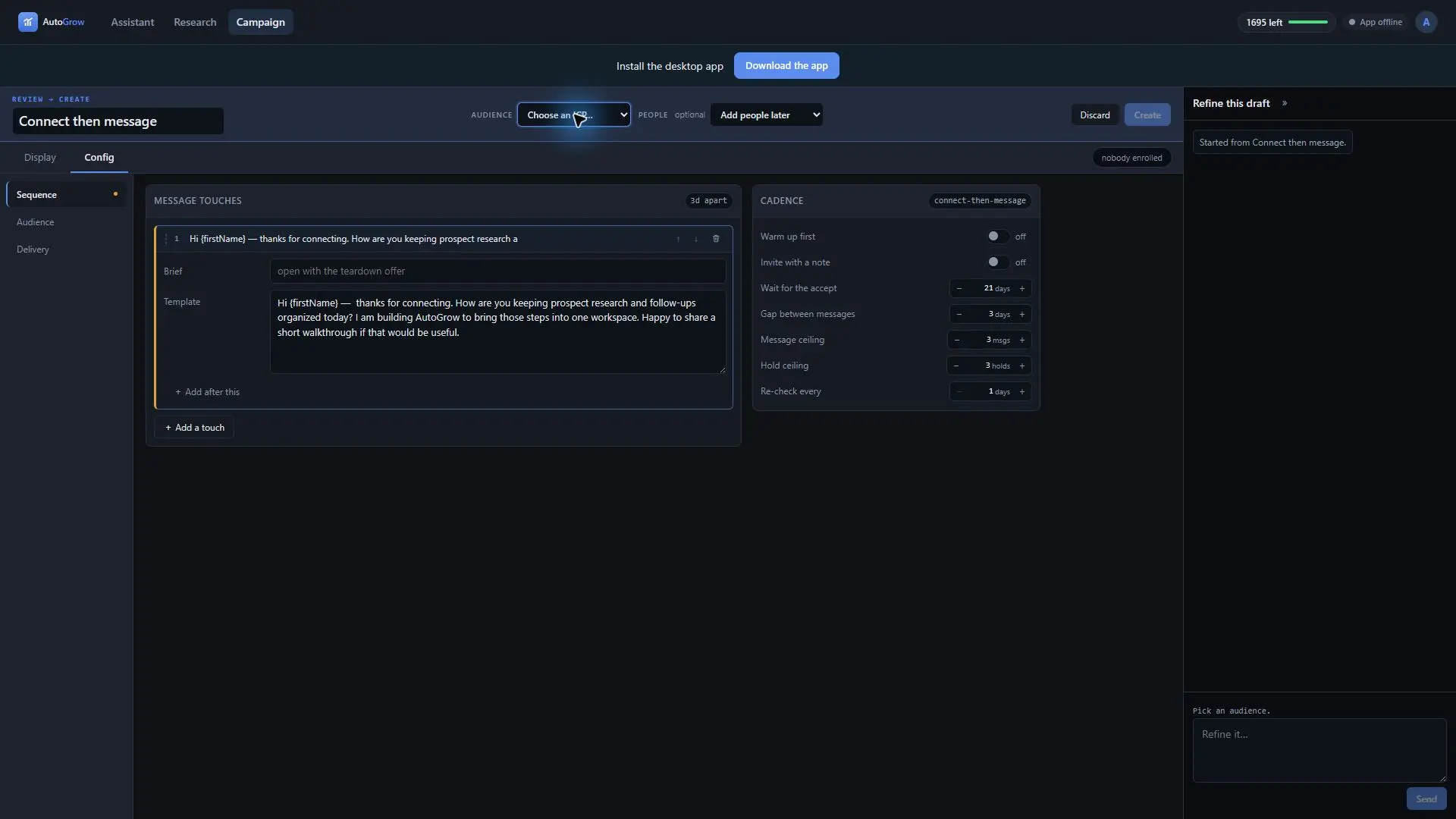1456x819 pixels.
Task: Switch to the Config tab
Action: pyautogui.click(x=99, y=157)
